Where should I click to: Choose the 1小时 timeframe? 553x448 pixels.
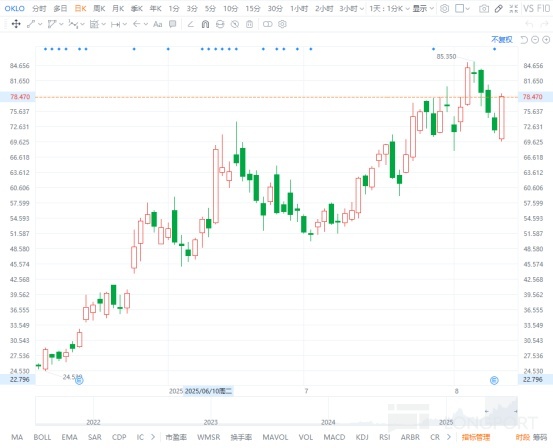(299, 8)
